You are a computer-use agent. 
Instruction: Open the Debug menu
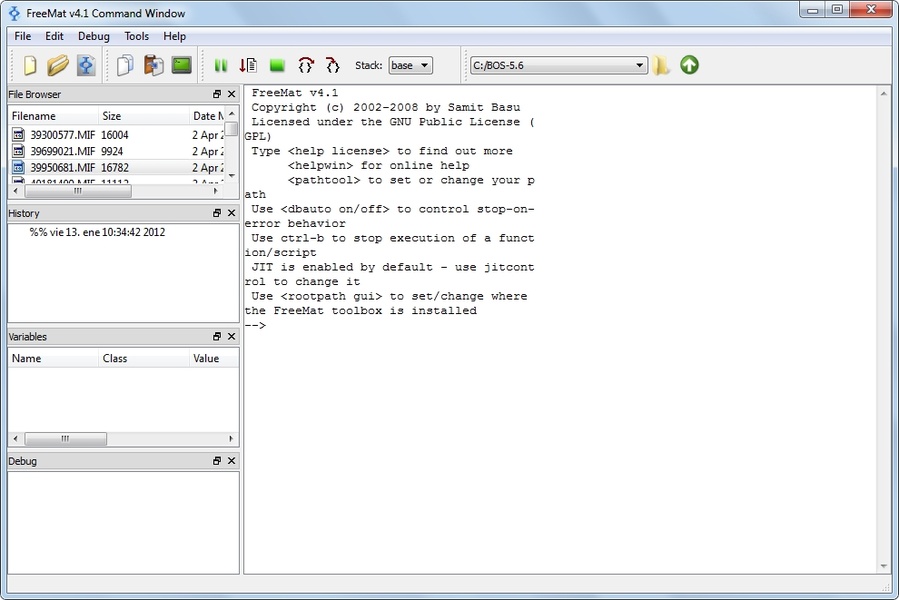pos(93,36)
